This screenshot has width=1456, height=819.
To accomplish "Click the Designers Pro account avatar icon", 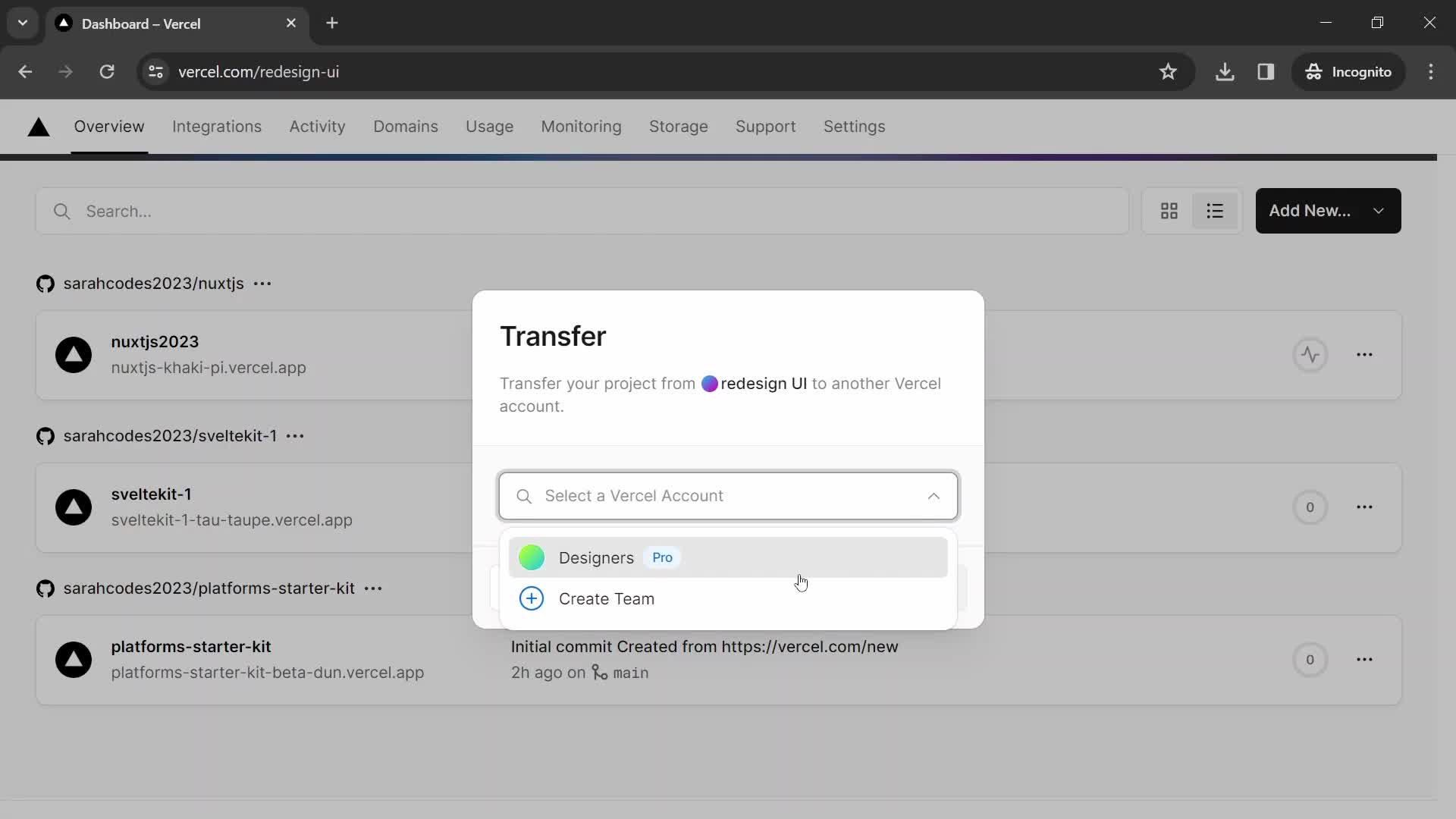I will [x=531, y=557].
